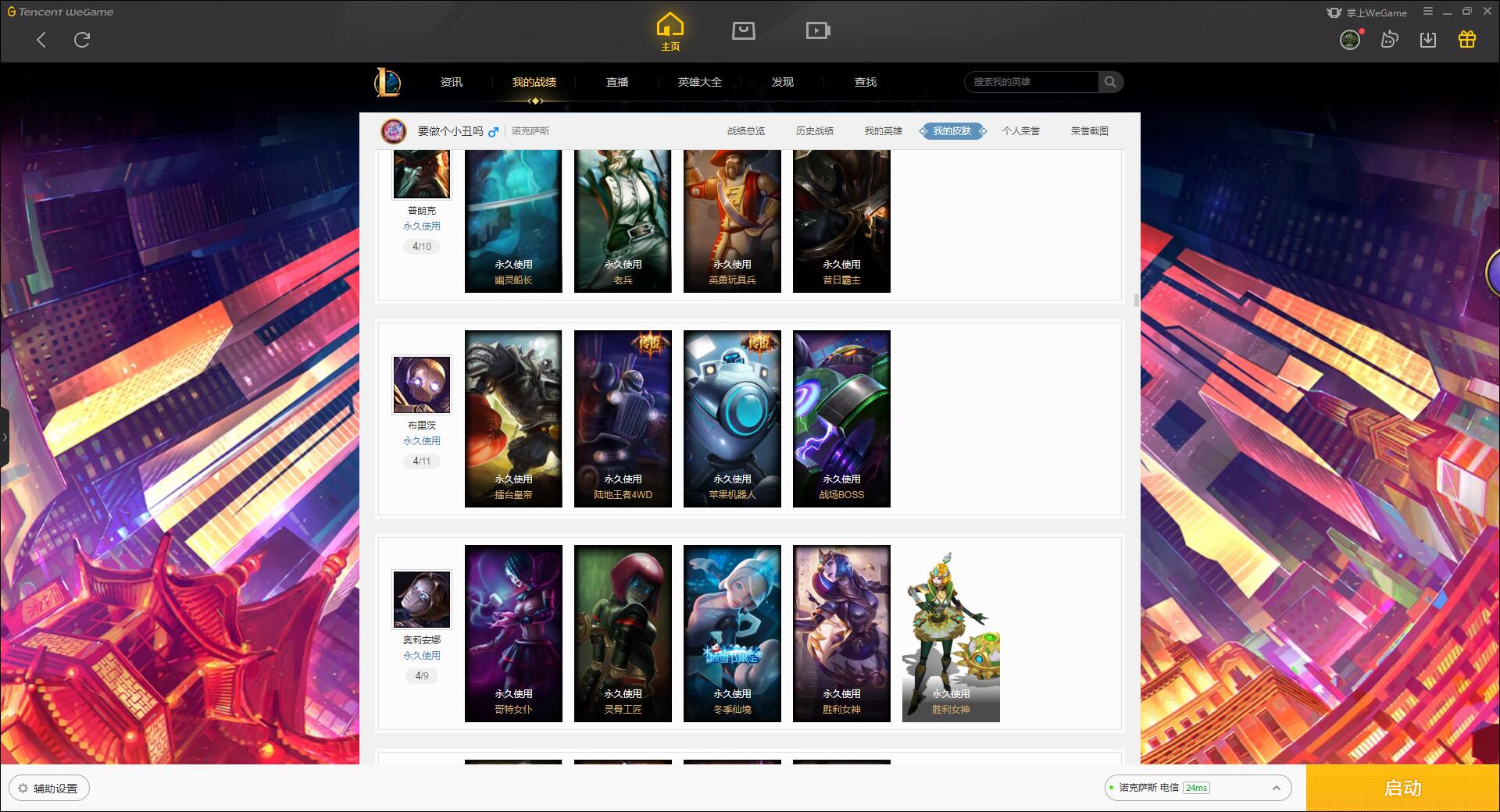The image size is (1500, 812).
Task: Open the hamburger main menu icon
Action: click(1428, 12)
